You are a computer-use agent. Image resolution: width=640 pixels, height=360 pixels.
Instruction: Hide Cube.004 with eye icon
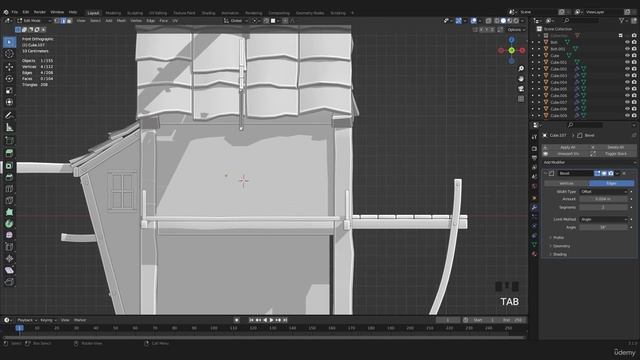coord(627,82)
